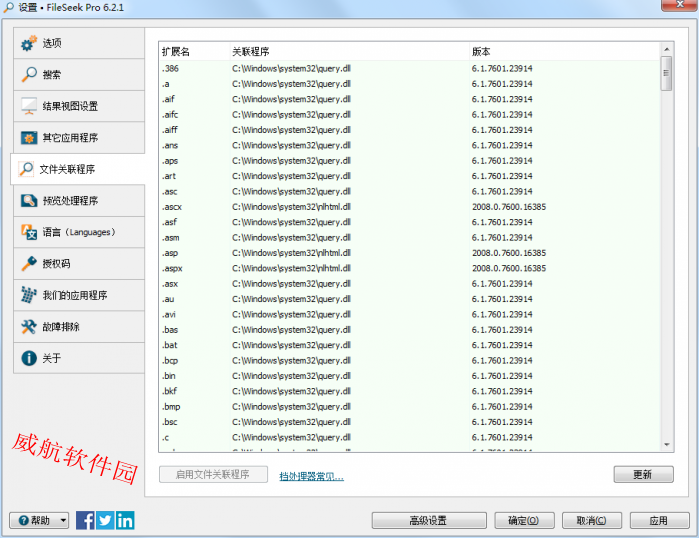
Task: Switch to the 搜索 tab
Action: (79, 74)
